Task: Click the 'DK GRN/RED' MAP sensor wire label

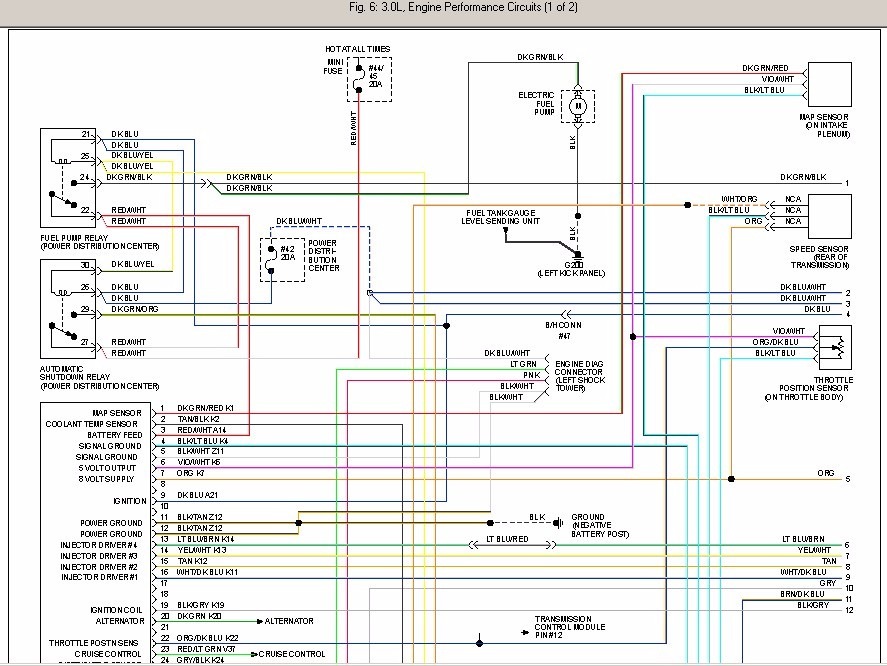Action: (x=765, y=68)
